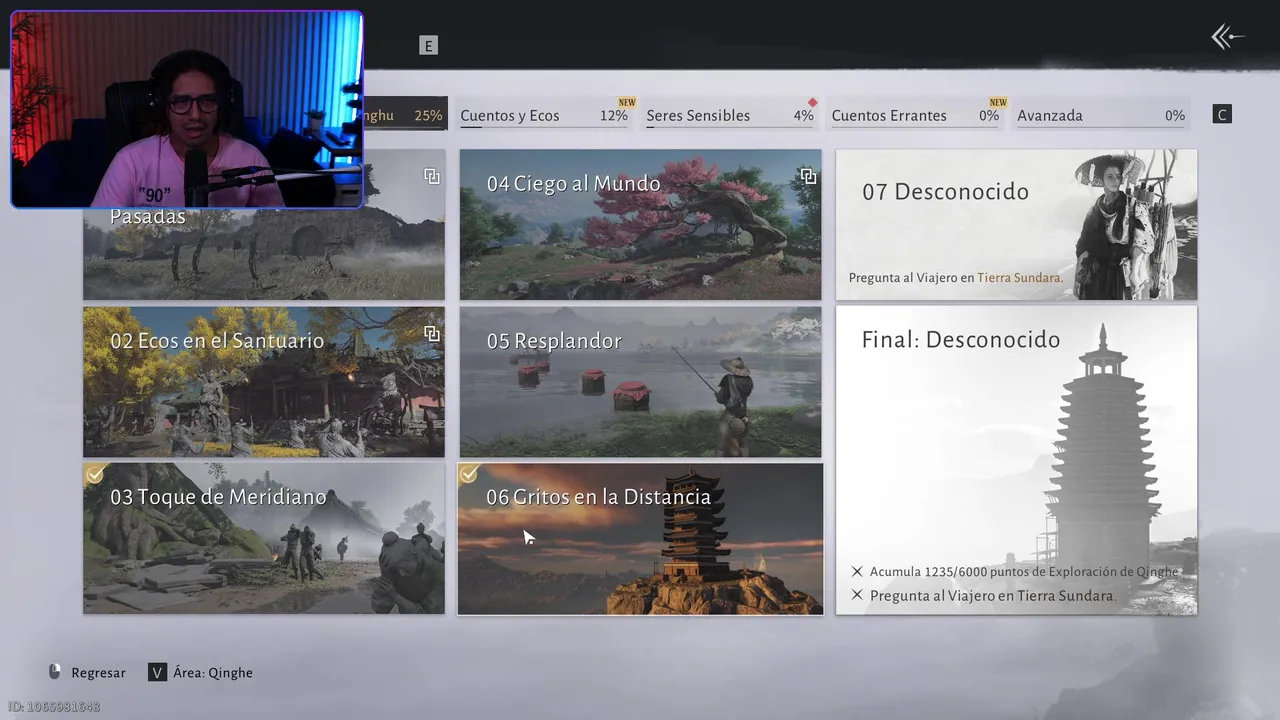Image resolution: width=1280 pixels, height=720 pixels.
Task: Click the 0% value on Avanzada
Action: tap(1175, 116)
